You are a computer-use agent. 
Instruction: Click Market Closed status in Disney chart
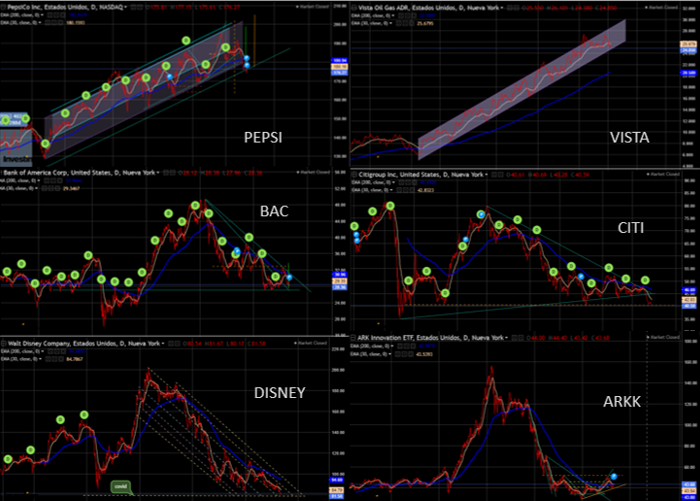coord(311,343)
